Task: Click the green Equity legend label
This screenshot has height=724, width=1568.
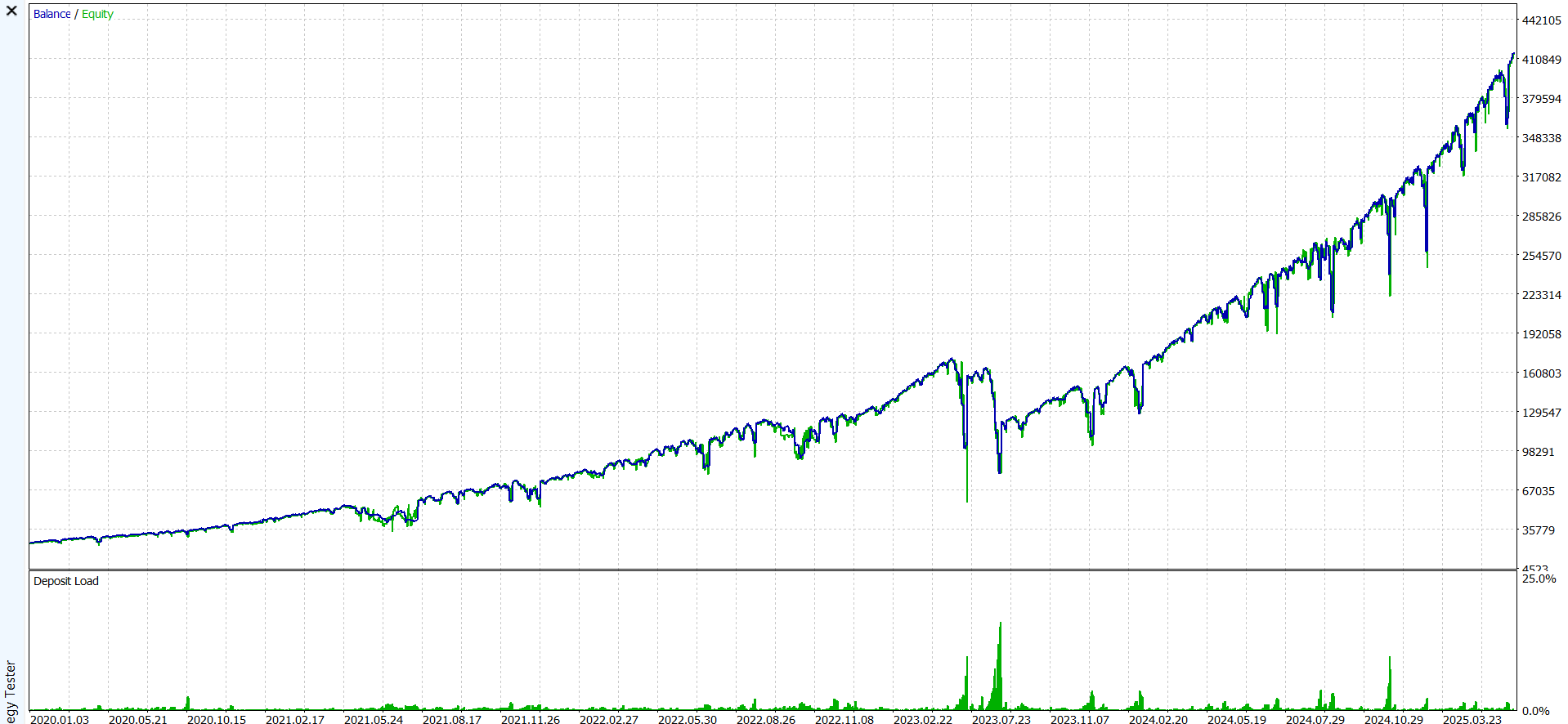Action: pyautogui.click(x=97, y=14)
